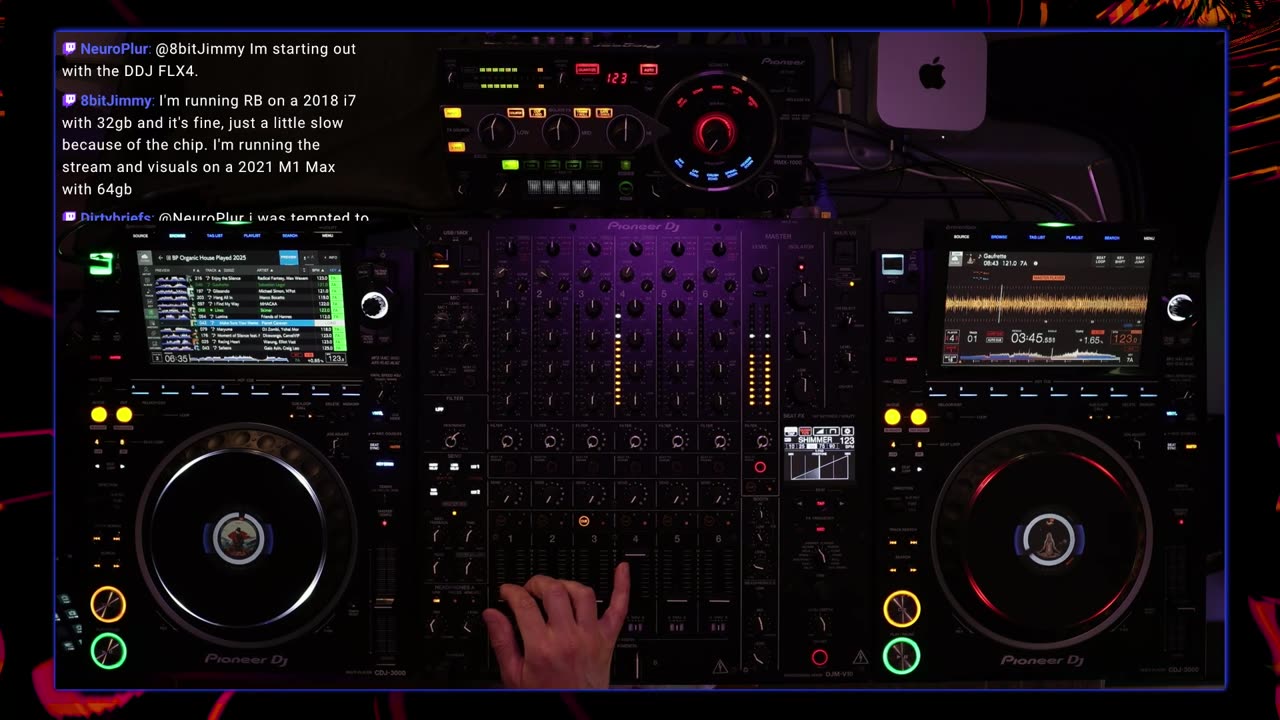Open NeuroPlur's username in chat
This screenshot has height=720, width=1280.
coord(114,49)
